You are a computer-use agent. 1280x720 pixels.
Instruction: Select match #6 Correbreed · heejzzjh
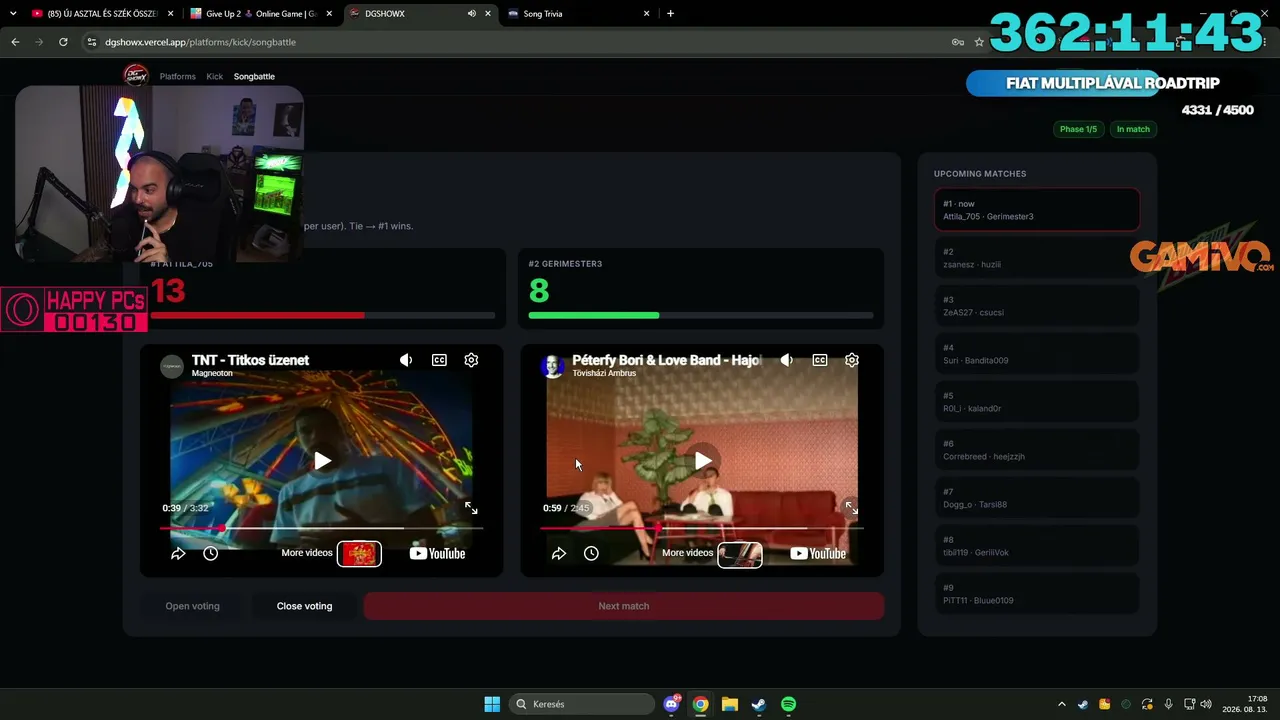pos(1037,450)
